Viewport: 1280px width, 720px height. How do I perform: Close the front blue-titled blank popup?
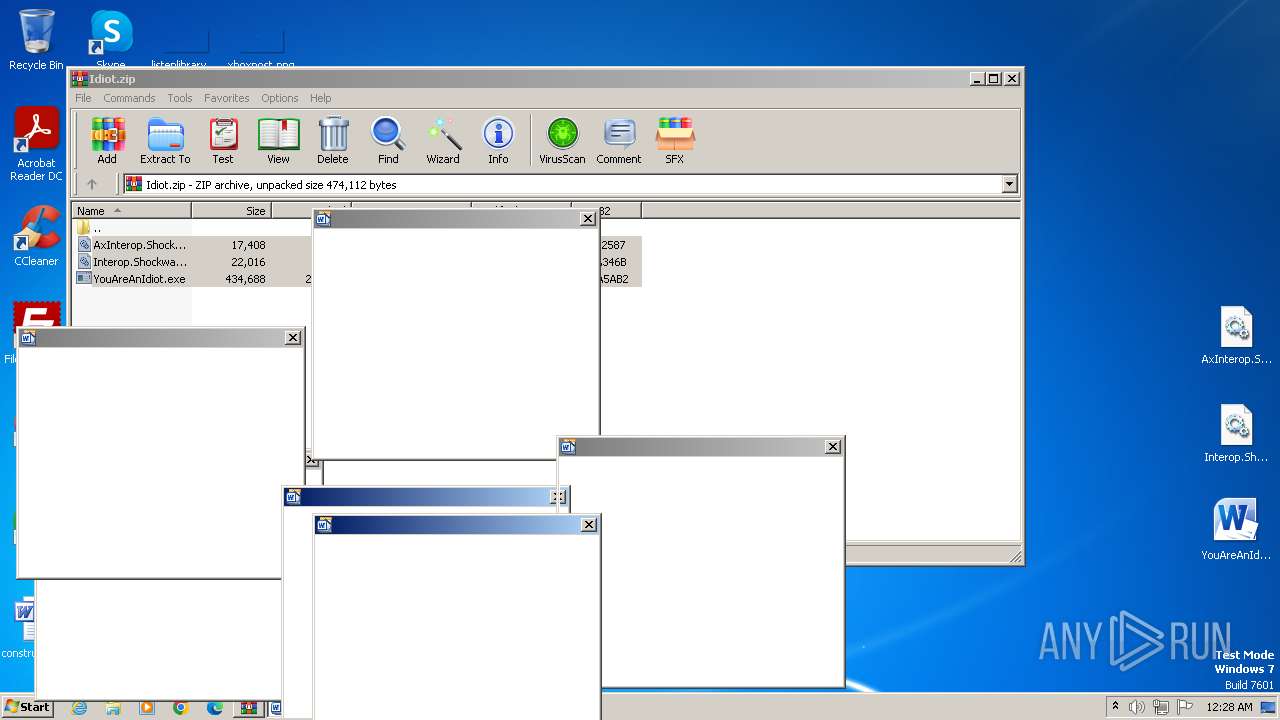click(589, 524)
